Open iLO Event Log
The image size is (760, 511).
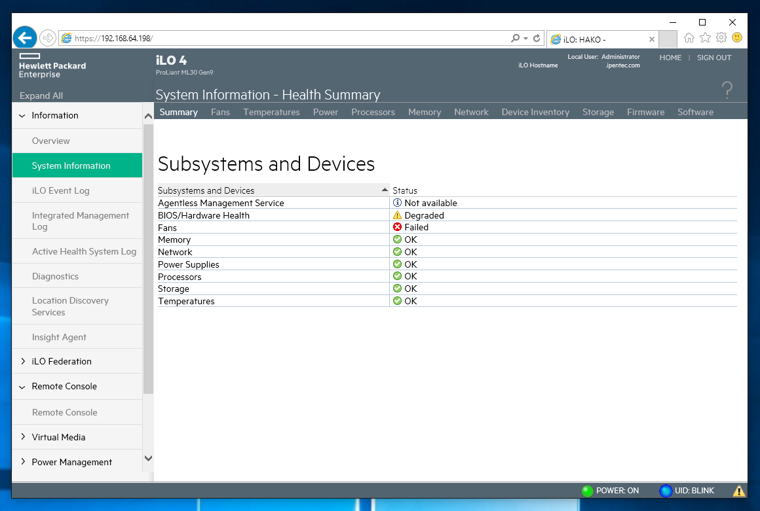(x=78, y=191)
